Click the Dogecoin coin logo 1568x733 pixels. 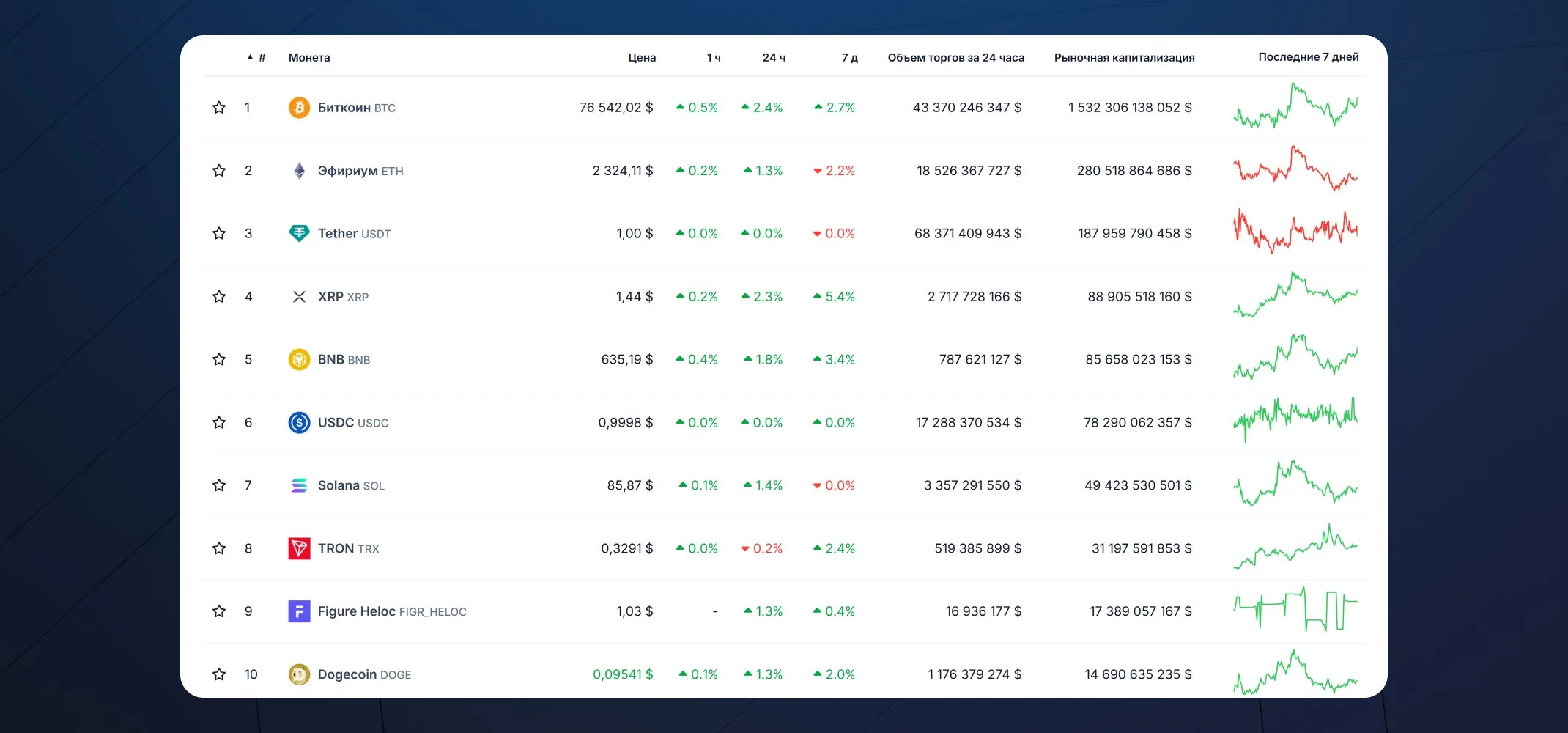299,674
